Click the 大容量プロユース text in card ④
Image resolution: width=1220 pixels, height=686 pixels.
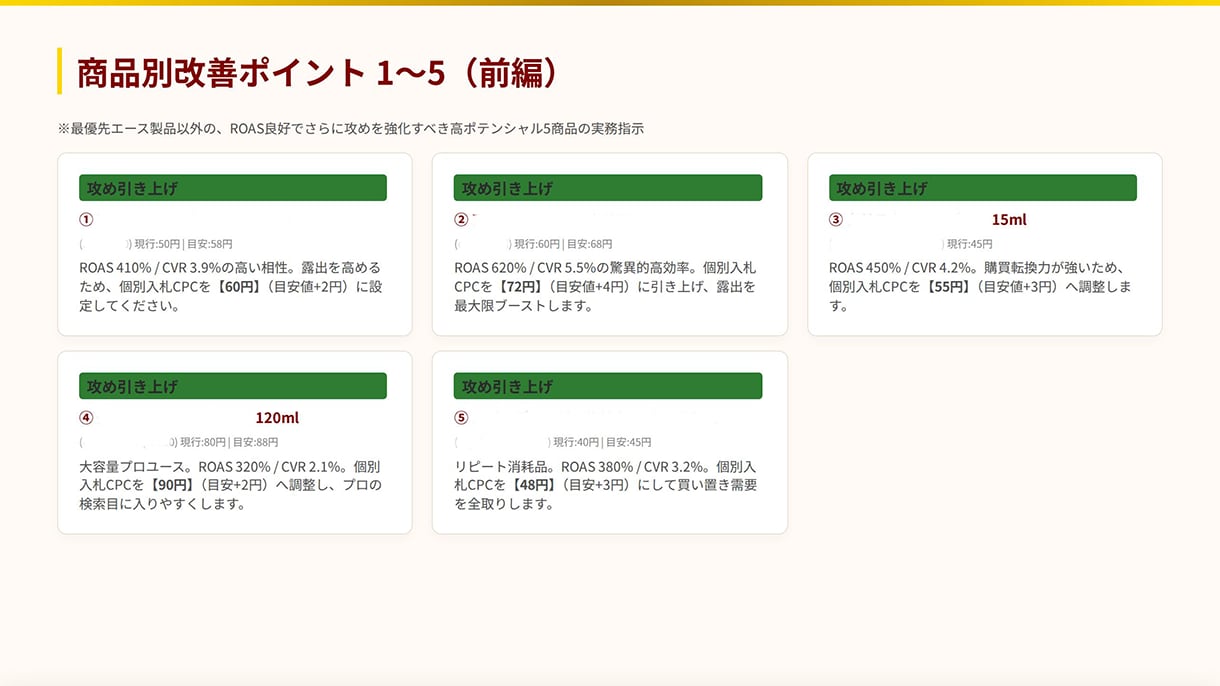point(130,466)
